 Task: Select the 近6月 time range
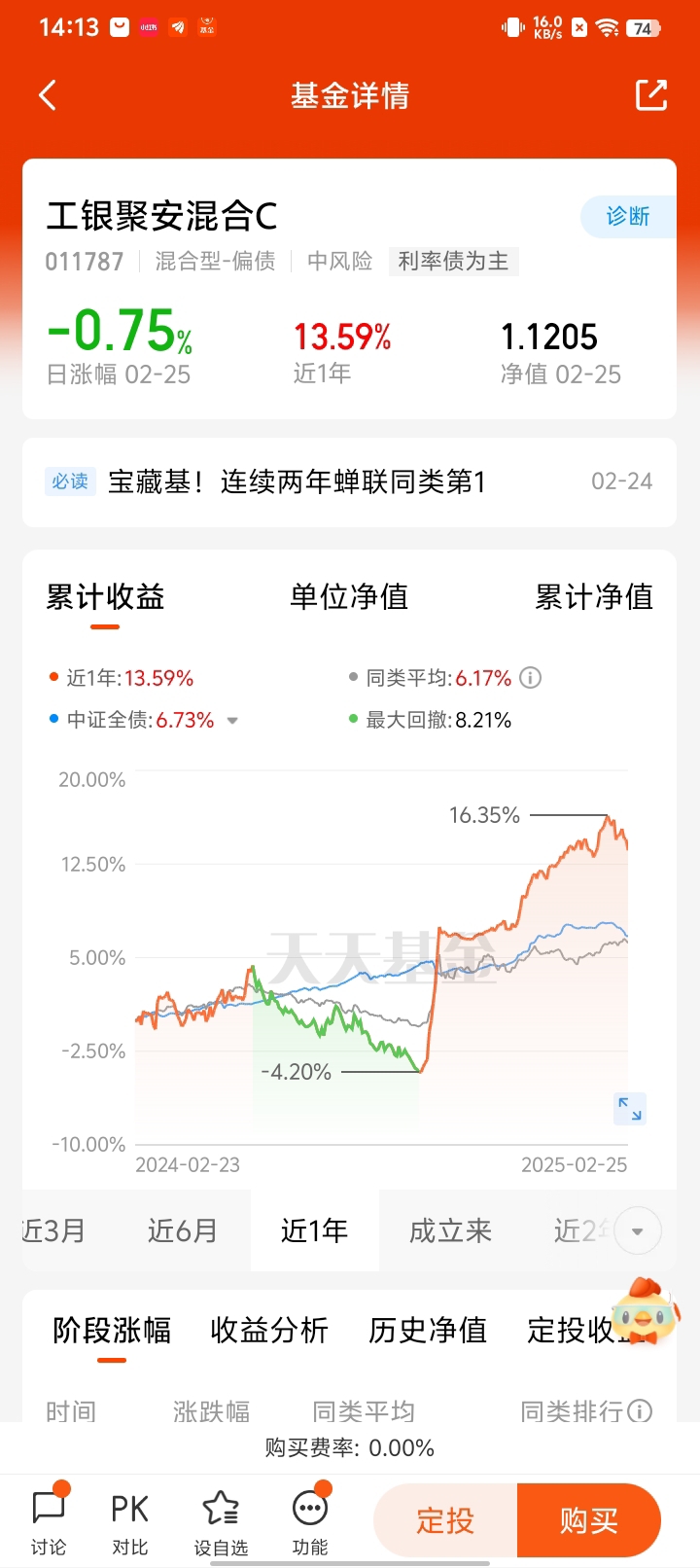[182, 1231]
